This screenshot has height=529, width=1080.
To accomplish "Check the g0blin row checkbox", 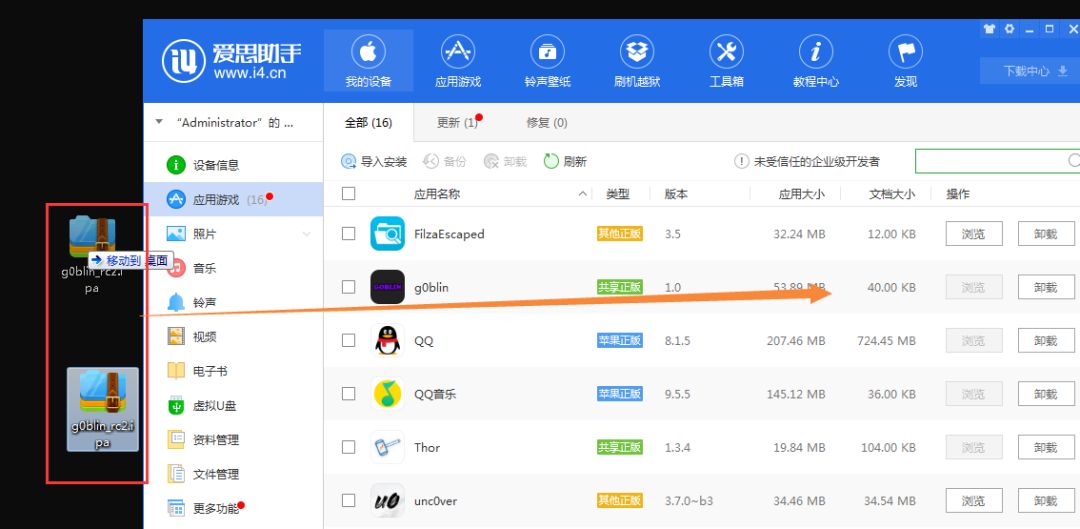I will point(349,287).
